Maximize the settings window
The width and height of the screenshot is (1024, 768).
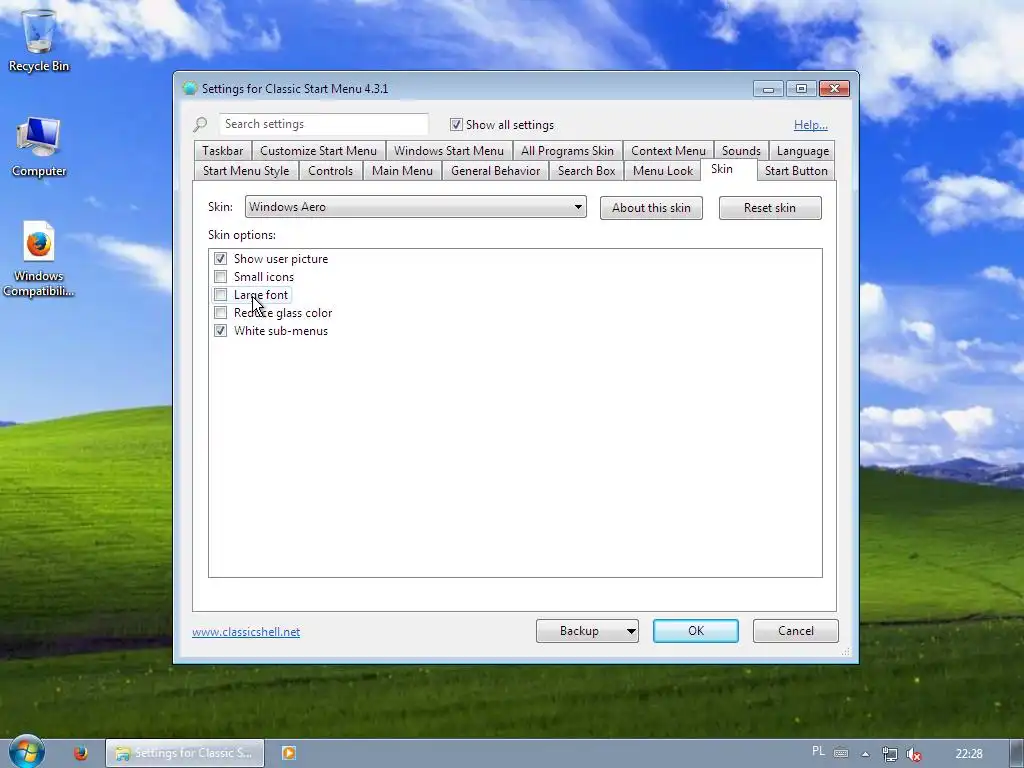click(x=801, y=89)
